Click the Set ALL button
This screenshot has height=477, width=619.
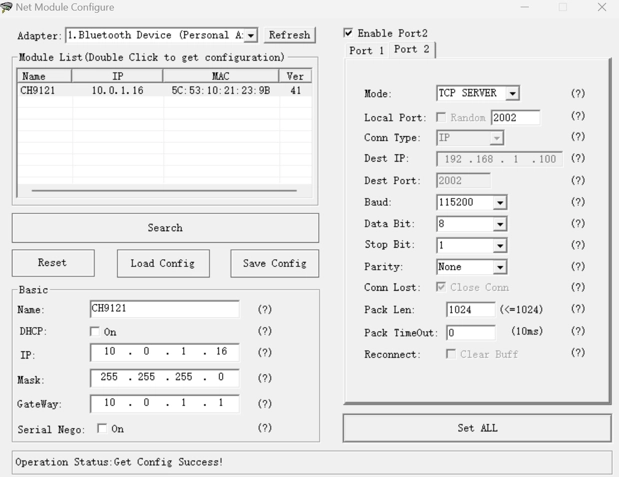(477, 428)
